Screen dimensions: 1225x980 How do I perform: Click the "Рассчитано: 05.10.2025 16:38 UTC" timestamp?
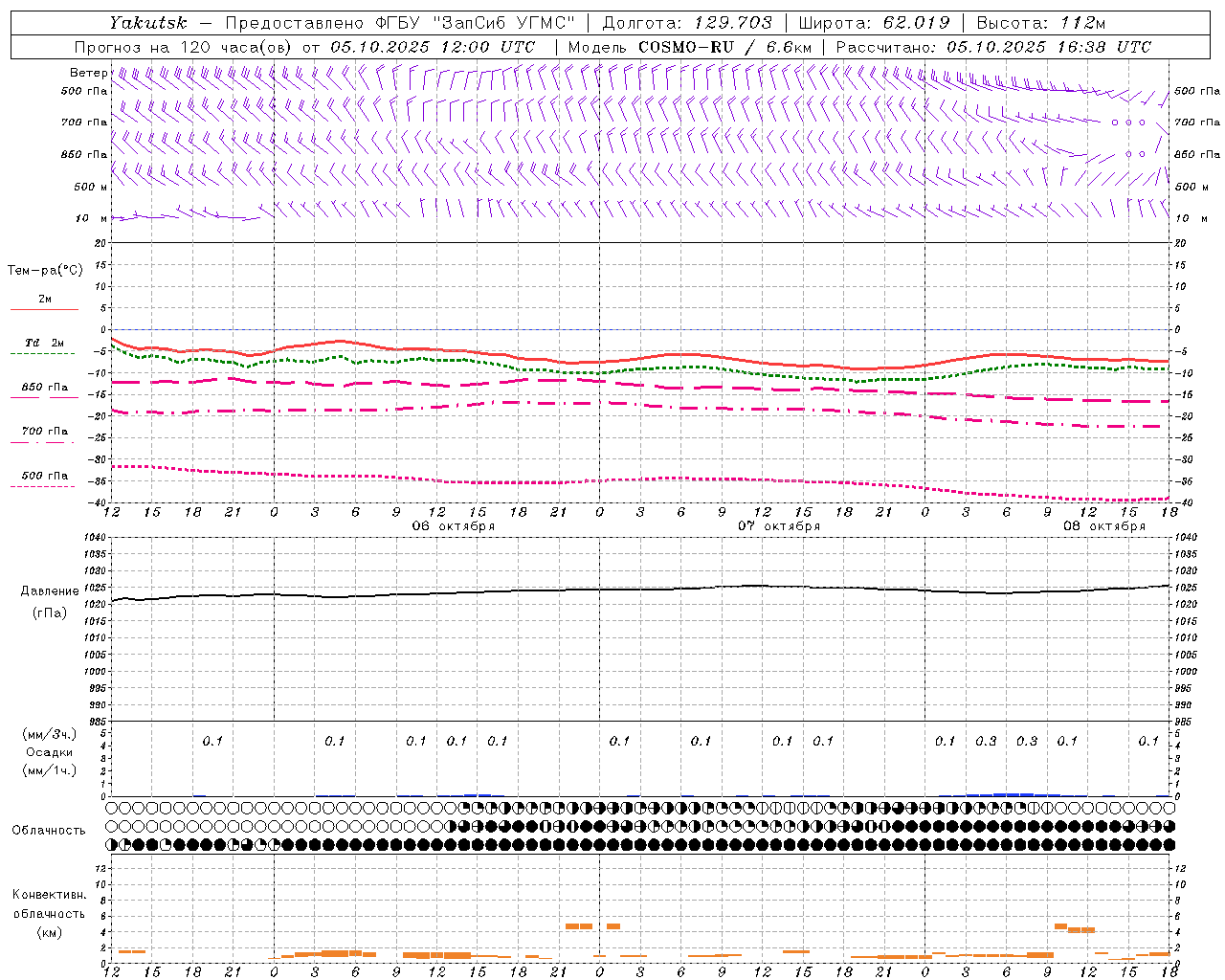pos(993,47)
